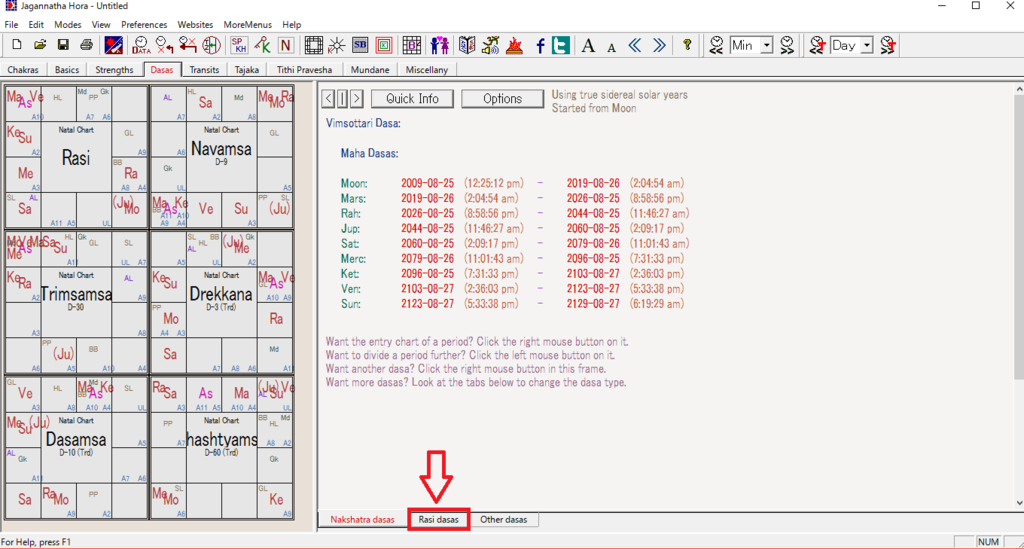Click the Ven maha dasa row
Image resolution: width=1024 pixels, height=549 pixels.
[x=513, y=289]
